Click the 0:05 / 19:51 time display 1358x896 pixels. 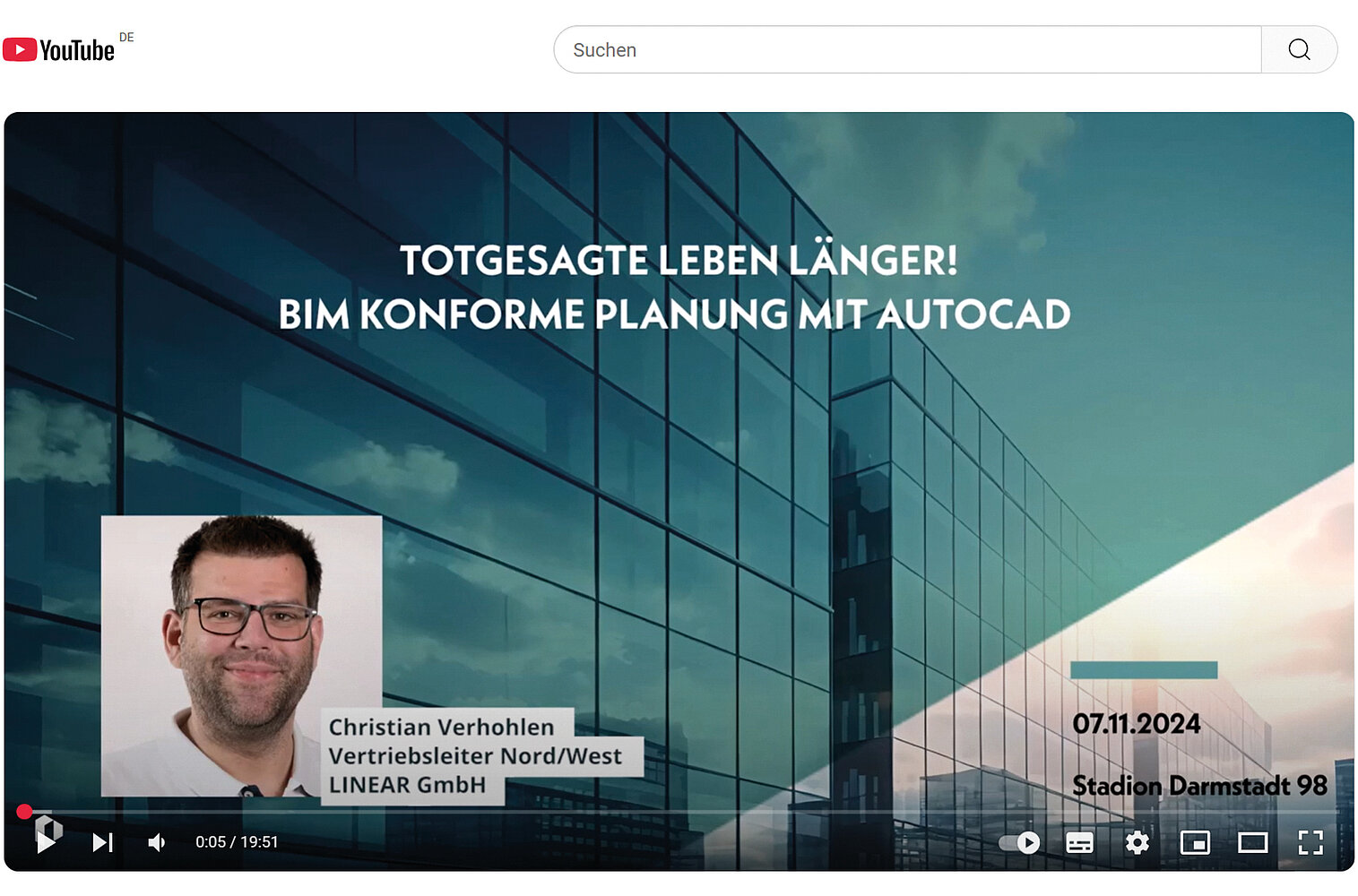pos(237,842)
